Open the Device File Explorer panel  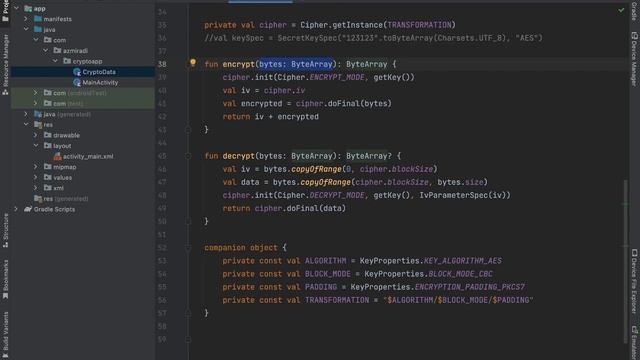pos(634,282)
